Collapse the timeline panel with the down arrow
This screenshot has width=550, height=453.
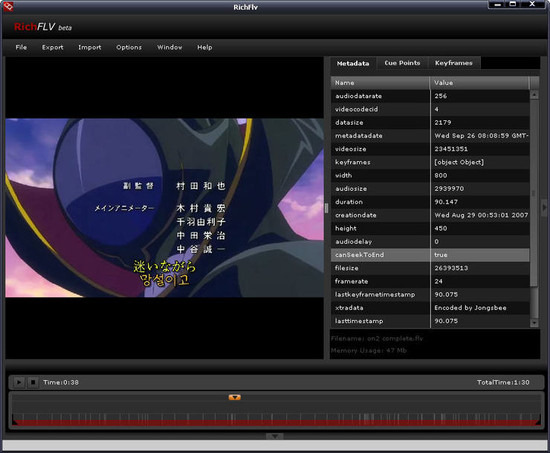275,436
